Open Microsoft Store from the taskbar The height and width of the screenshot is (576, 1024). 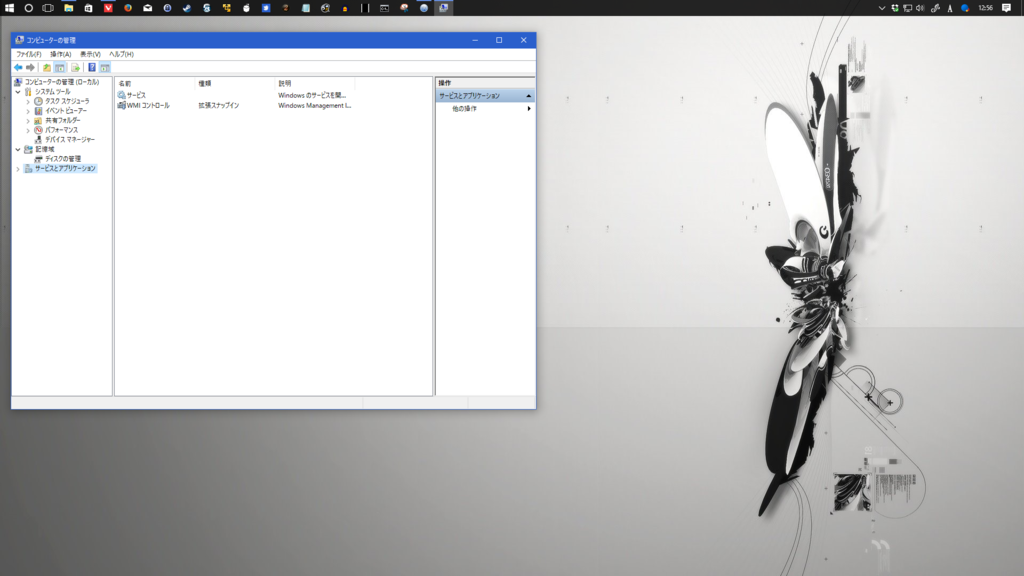(x=88, y=8)
